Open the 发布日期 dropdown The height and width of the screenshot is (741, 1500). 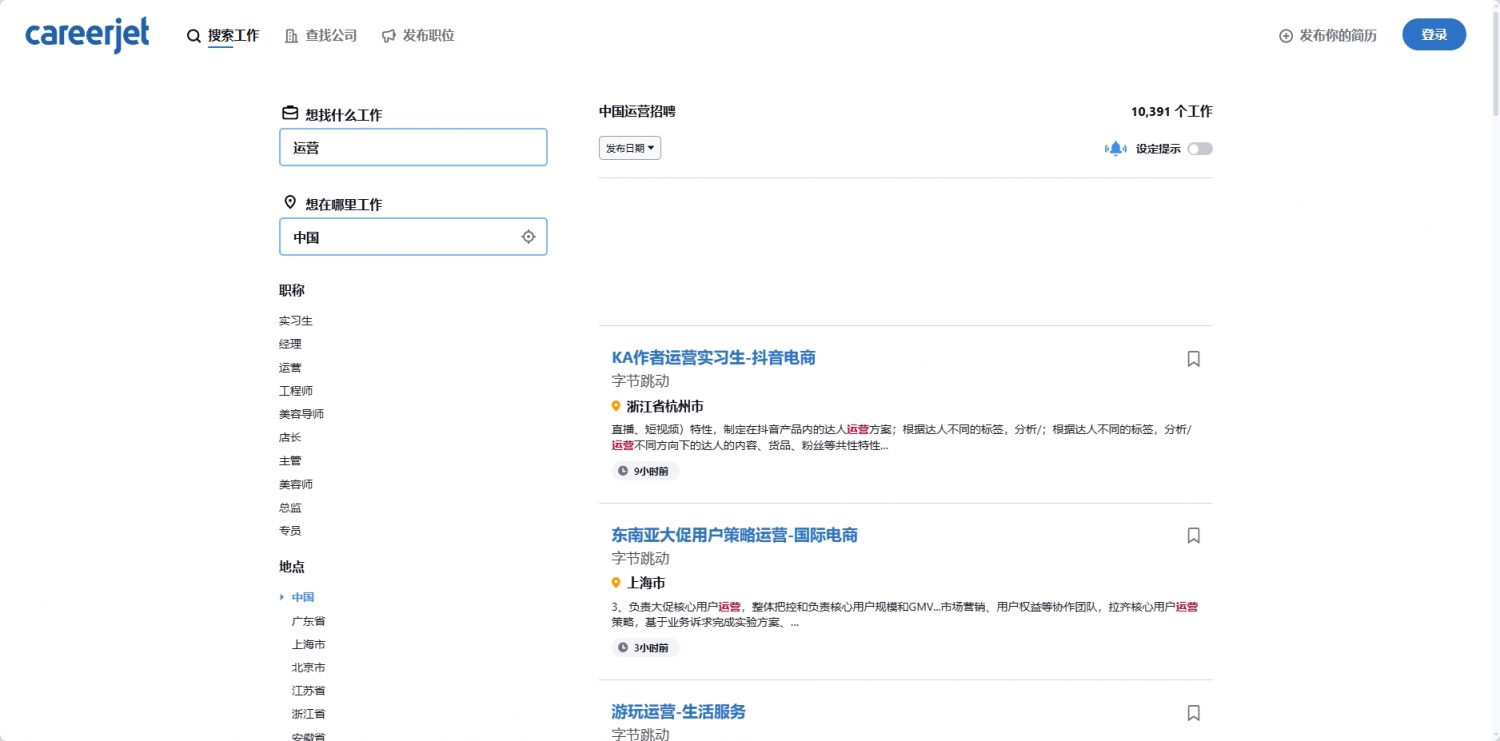click(x=630, y=148)
